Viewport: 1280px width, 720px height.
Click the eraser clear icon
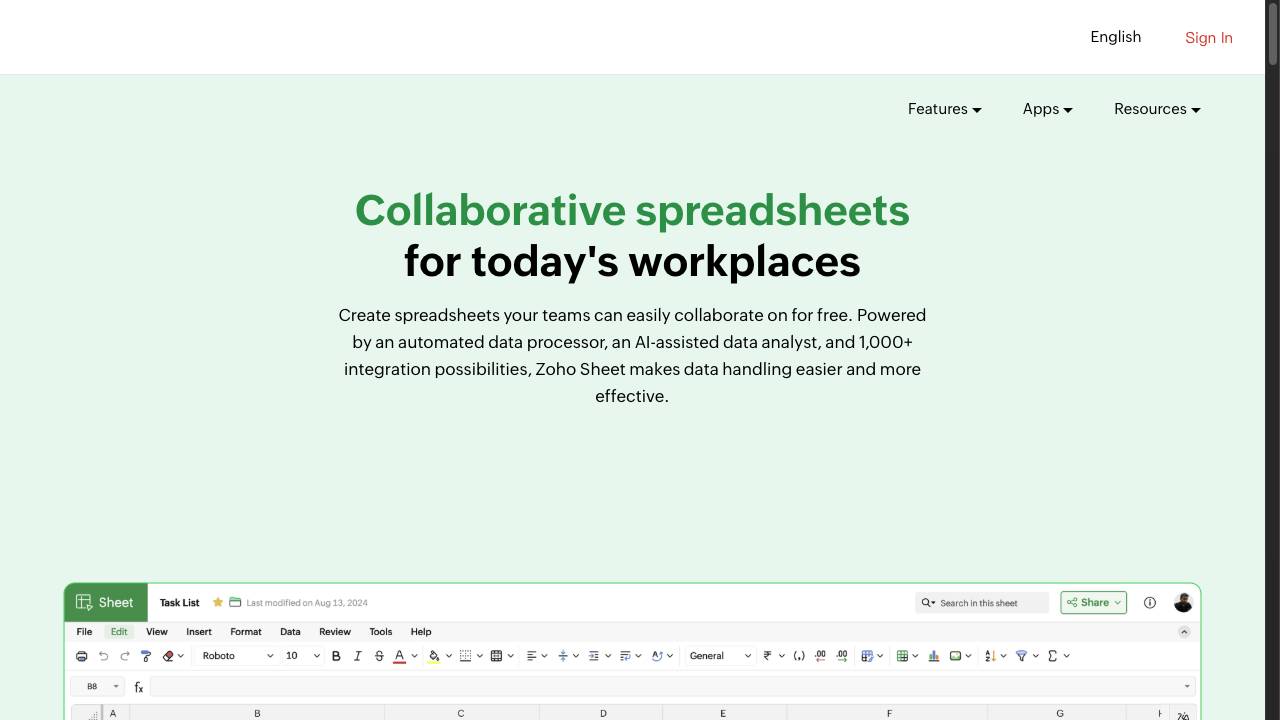168,656
